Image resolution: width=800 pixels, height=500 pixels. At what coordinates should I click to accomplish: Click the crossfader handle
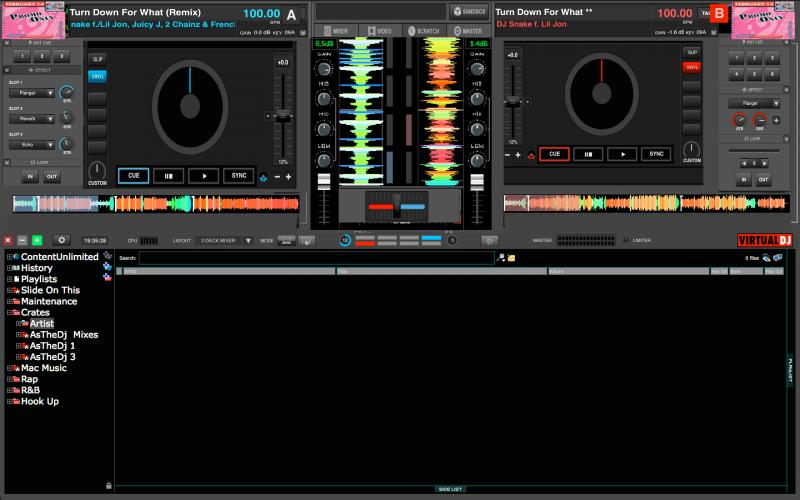click(397, 206)
